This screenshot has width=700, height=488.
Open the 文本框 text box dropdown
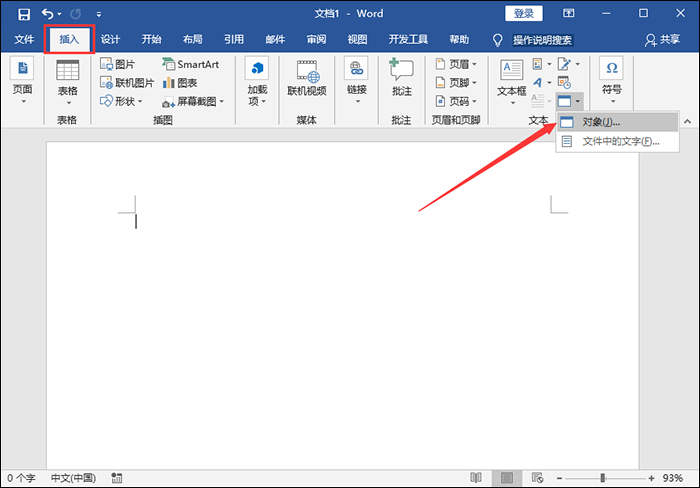click(512, 82)
